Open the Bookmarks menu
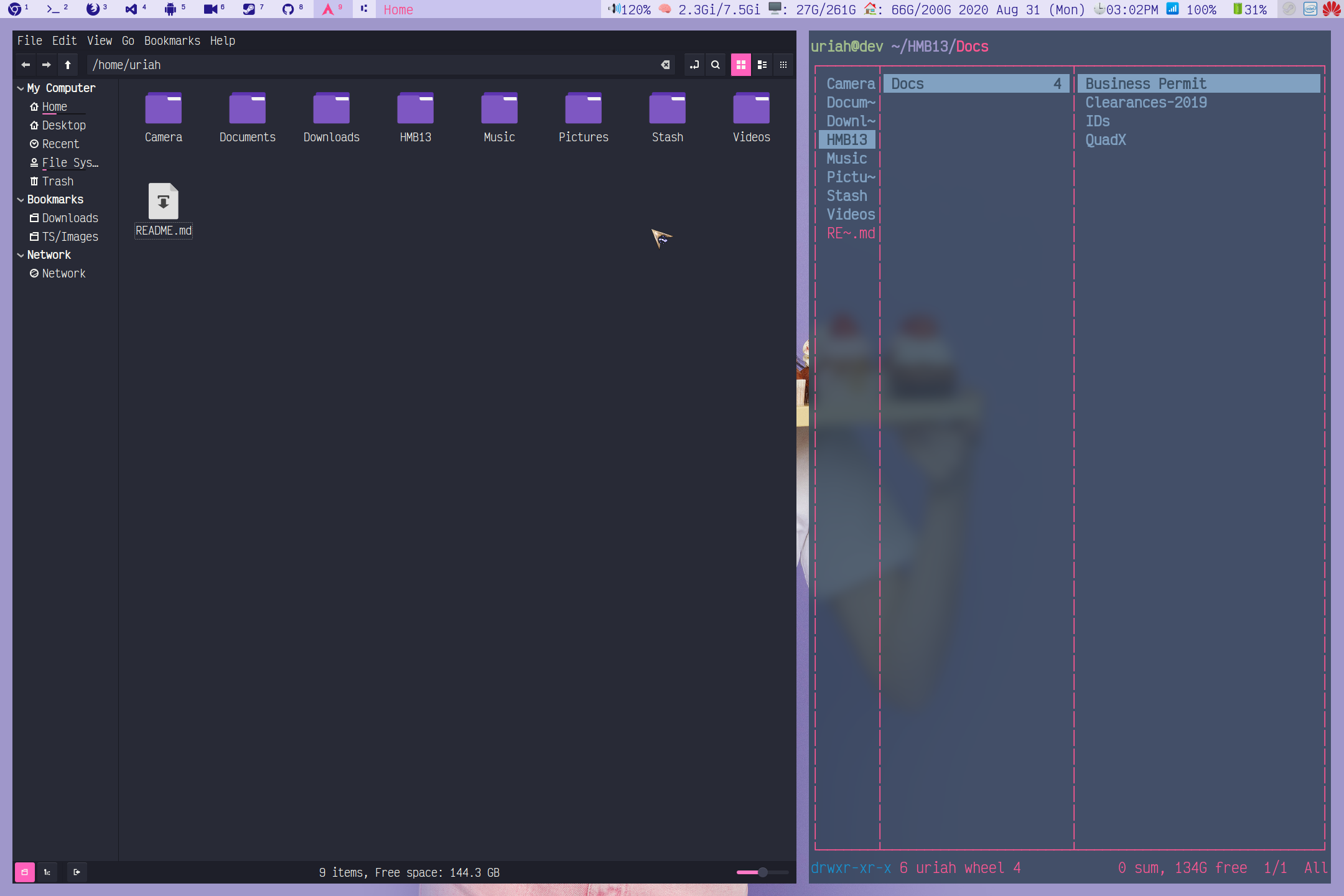The width and height of the screenshot is (1344, 896). tap(172, 40)
